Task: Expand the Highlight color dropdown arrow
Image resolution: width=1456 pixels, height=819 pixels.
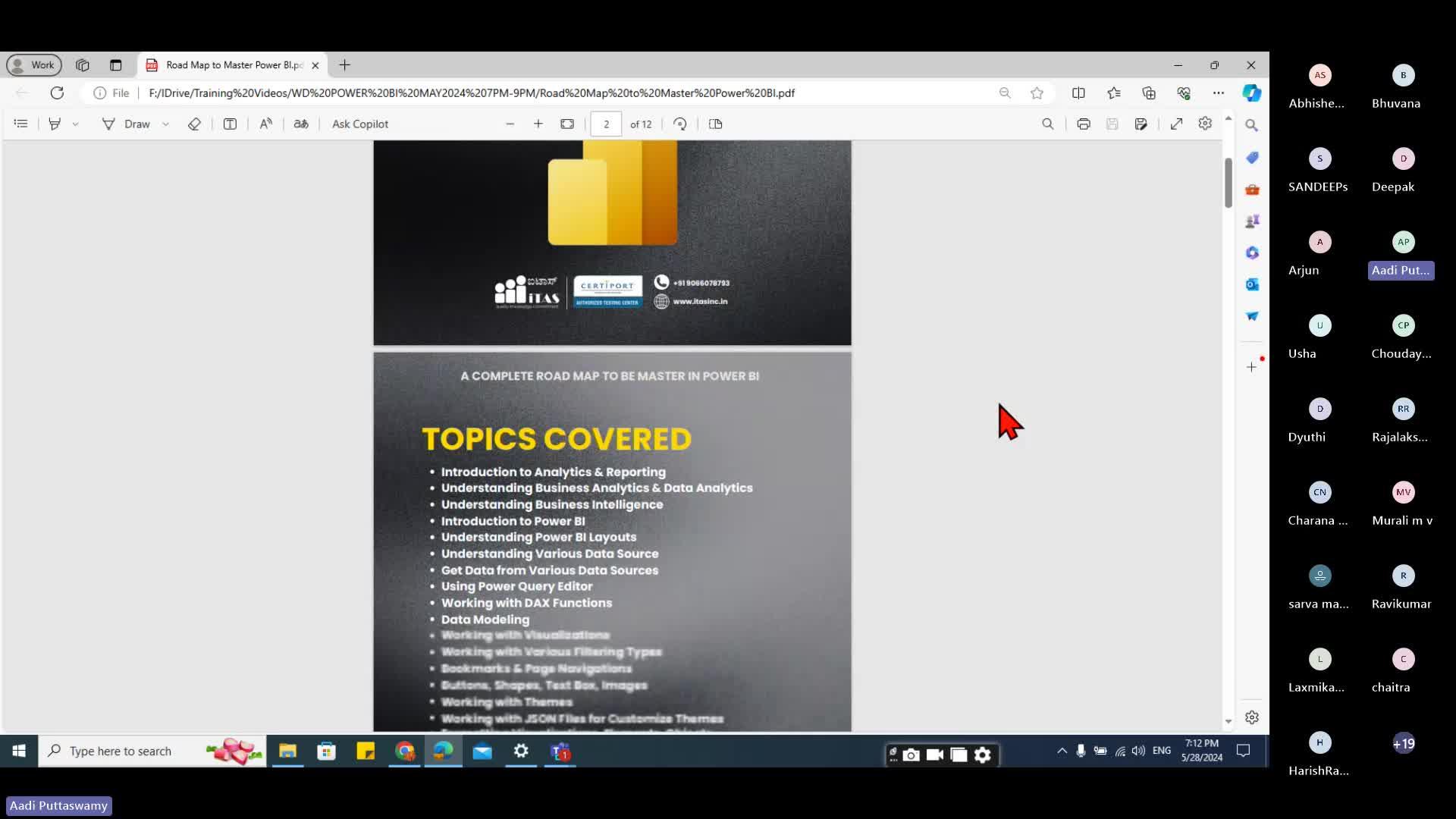Action: 75,124
